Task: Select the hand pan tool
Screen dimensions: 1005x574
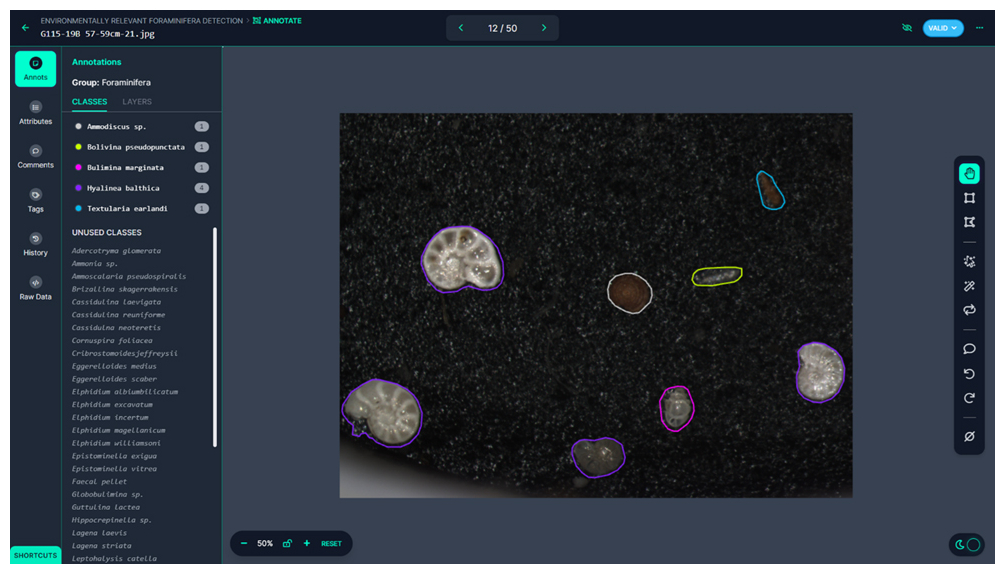Action: (x=968, y=174)
